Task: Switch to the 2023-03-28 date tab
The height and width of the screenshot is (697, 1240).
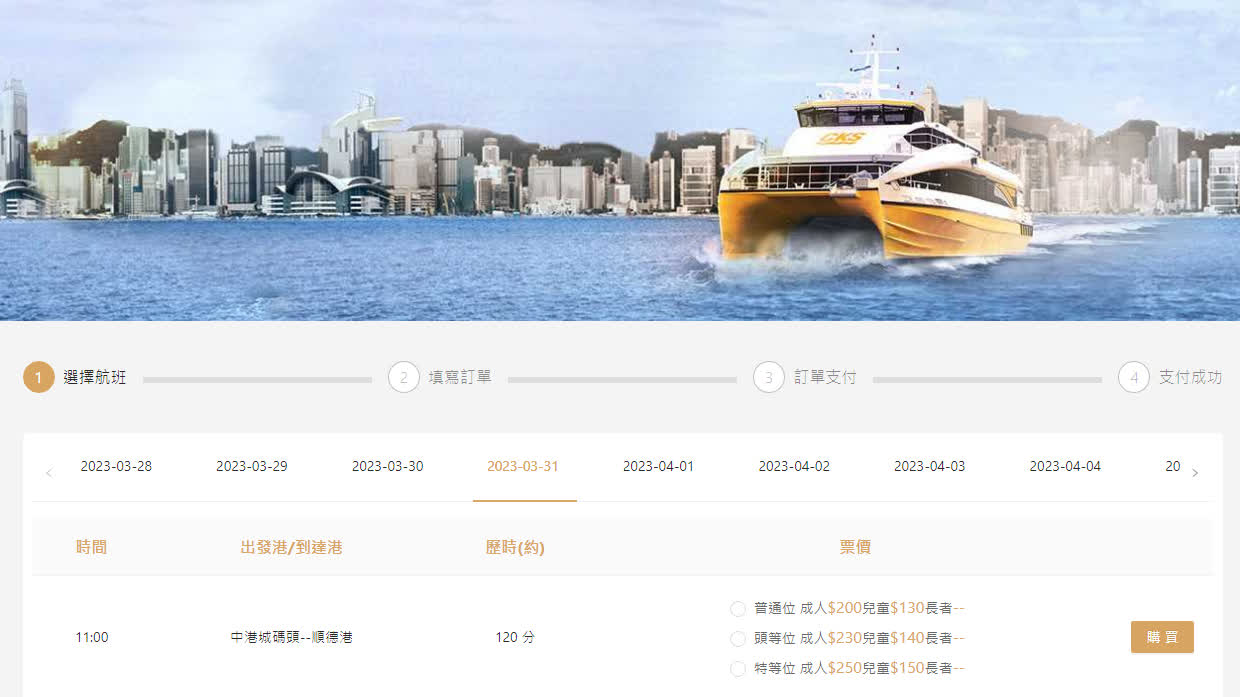Action: click(x=116, y=467)
